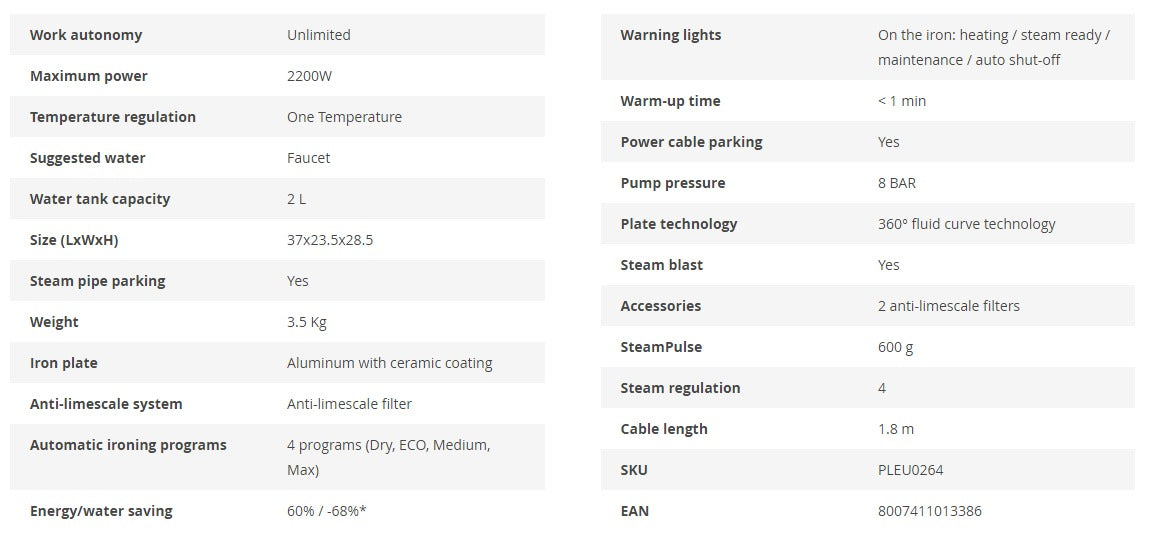Select the 60% / -68%* saving value
The width and height of the screenshot is (1173, 543).
326,511
